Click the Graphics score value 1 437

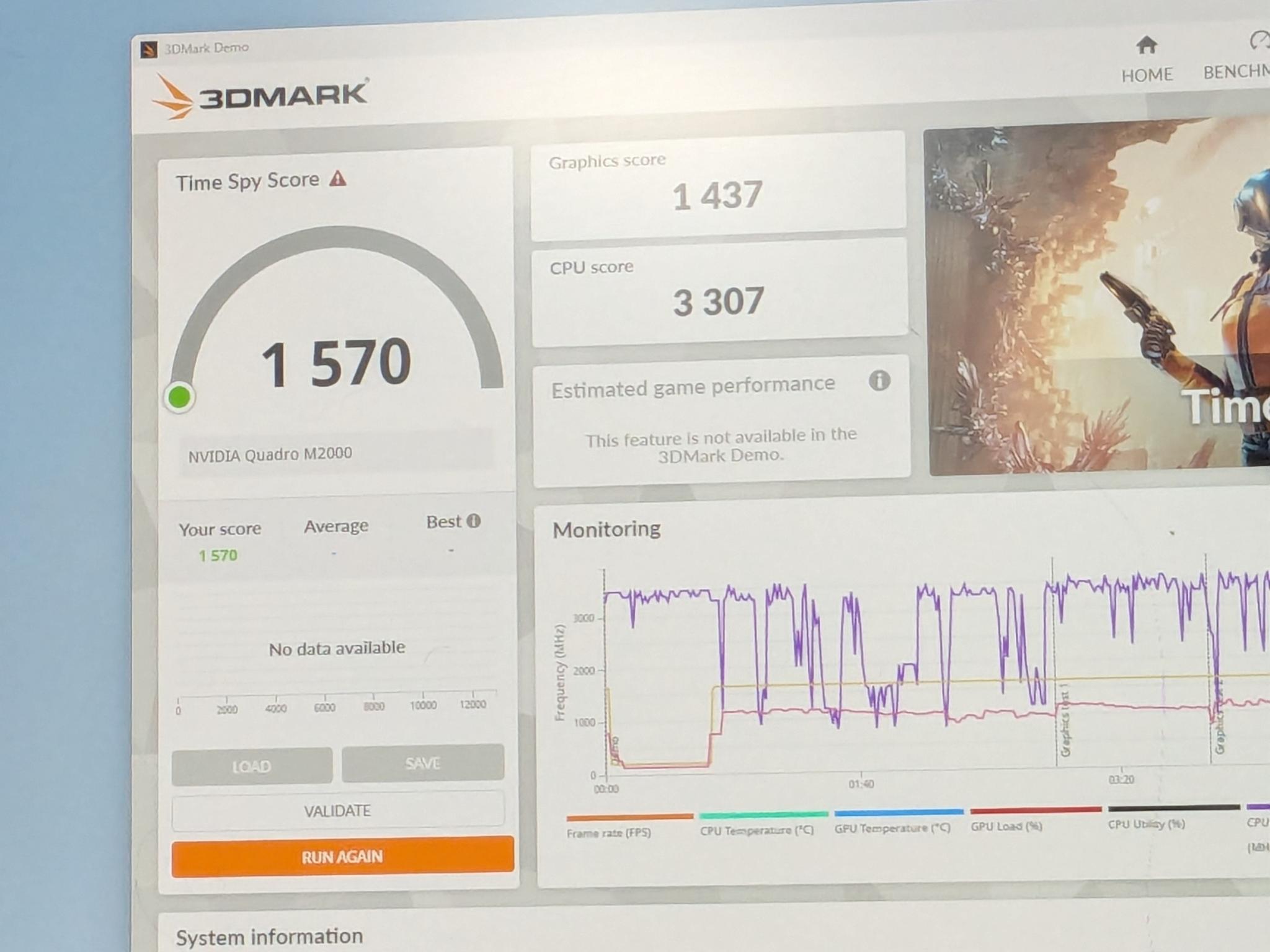pos(717,195)
